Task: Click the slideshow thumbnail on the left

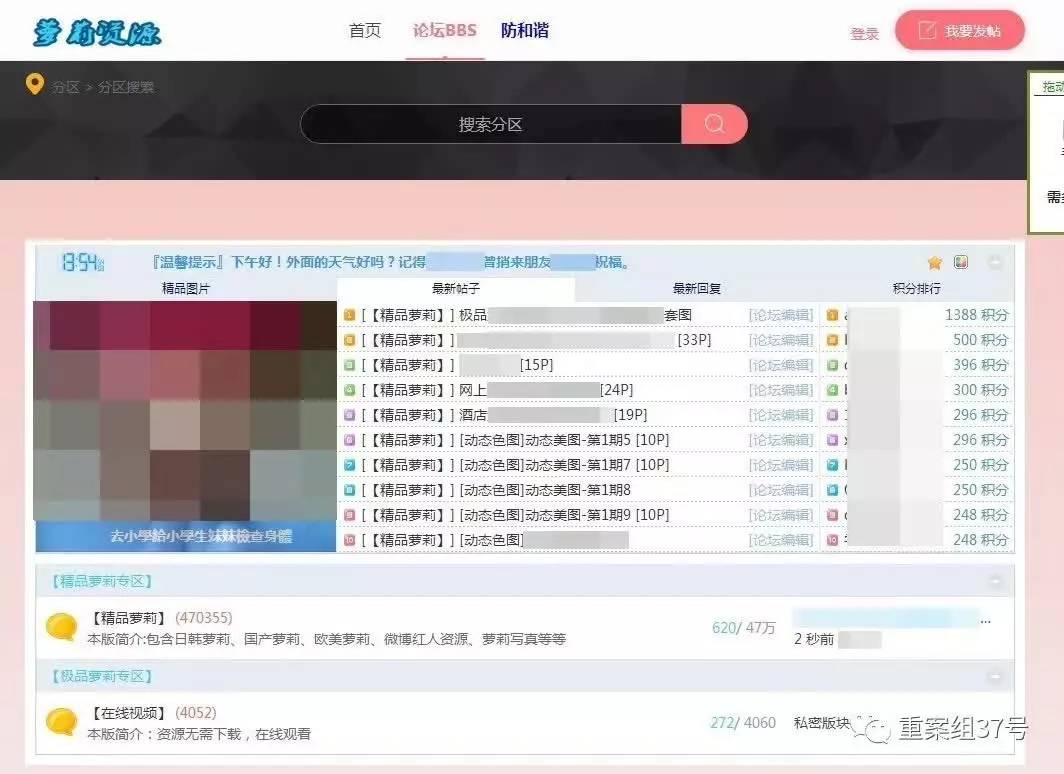Action: tap(185, 420)
